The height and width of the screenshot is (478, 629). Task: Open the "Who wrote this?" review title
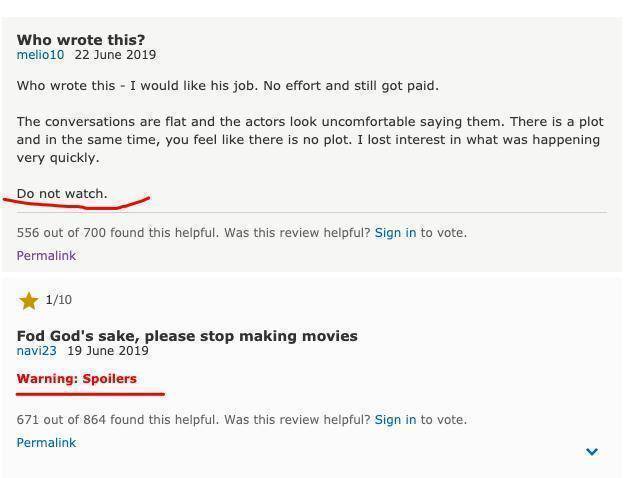(x=81, y=40)
